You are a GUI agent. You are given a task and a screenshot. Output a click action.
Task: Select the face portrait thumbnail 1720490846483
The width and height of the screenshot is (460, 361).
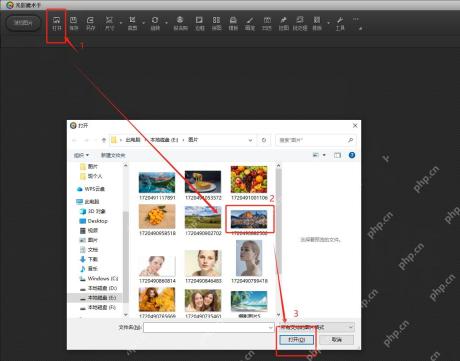pyautogui.click(x=203, y=263)
